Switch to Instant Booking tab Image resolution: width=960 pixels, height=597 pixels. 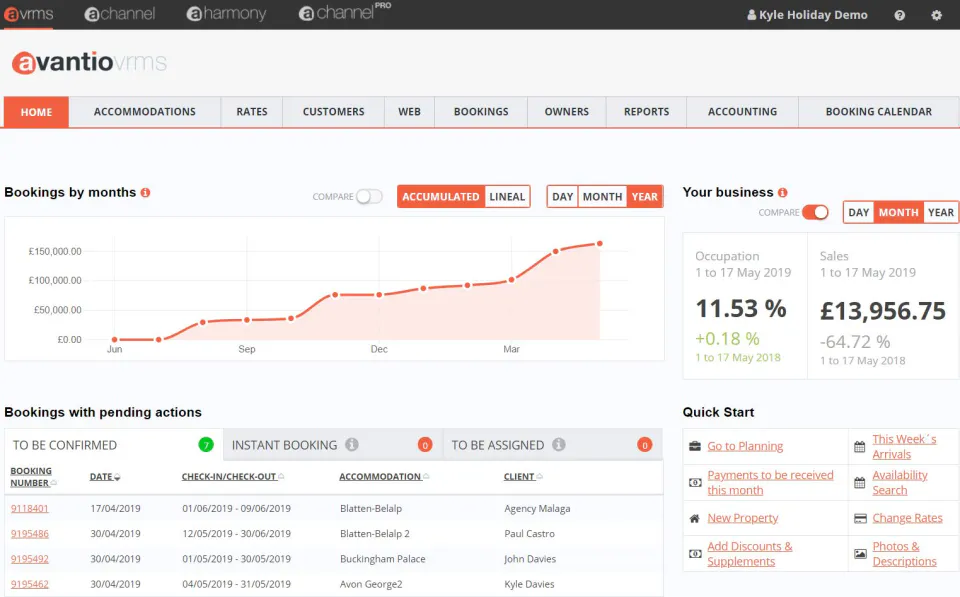(332, 445)
